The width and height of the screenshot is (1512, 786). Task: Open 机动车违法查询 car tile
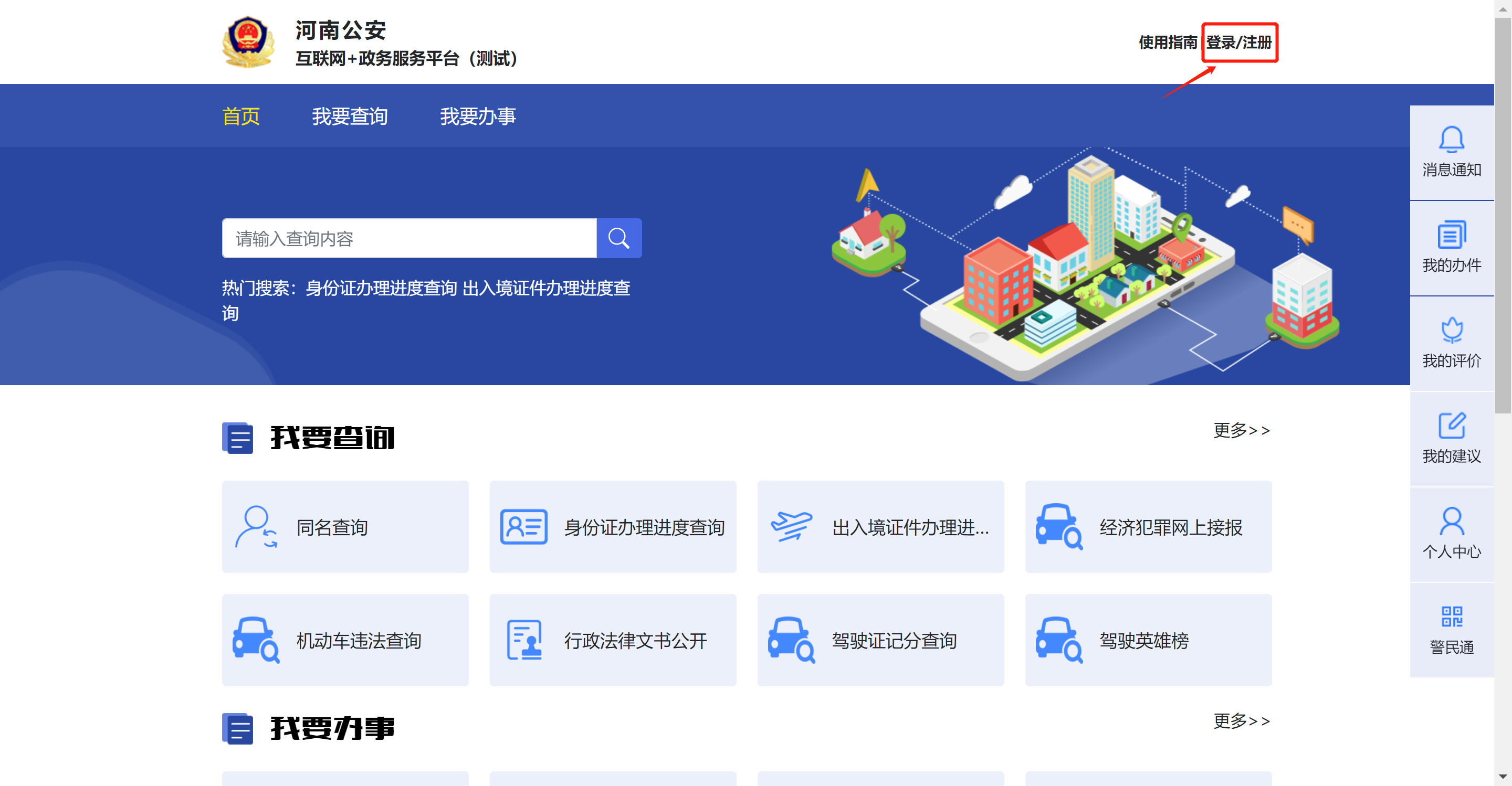(345, 640)
